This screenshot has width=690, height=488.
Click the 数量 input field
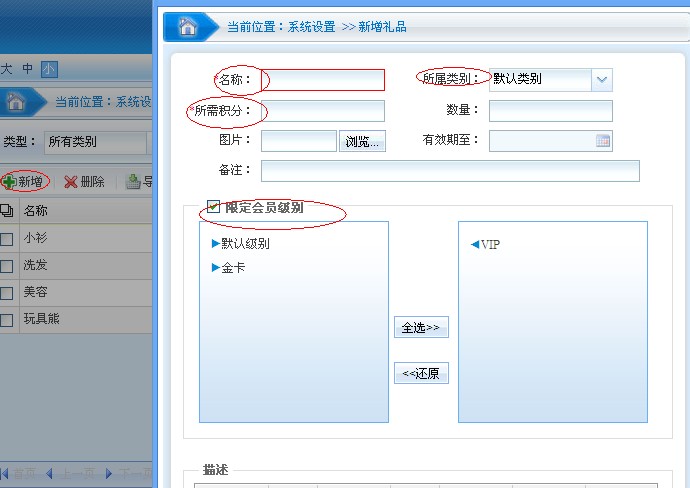click(x=551, y=111)
